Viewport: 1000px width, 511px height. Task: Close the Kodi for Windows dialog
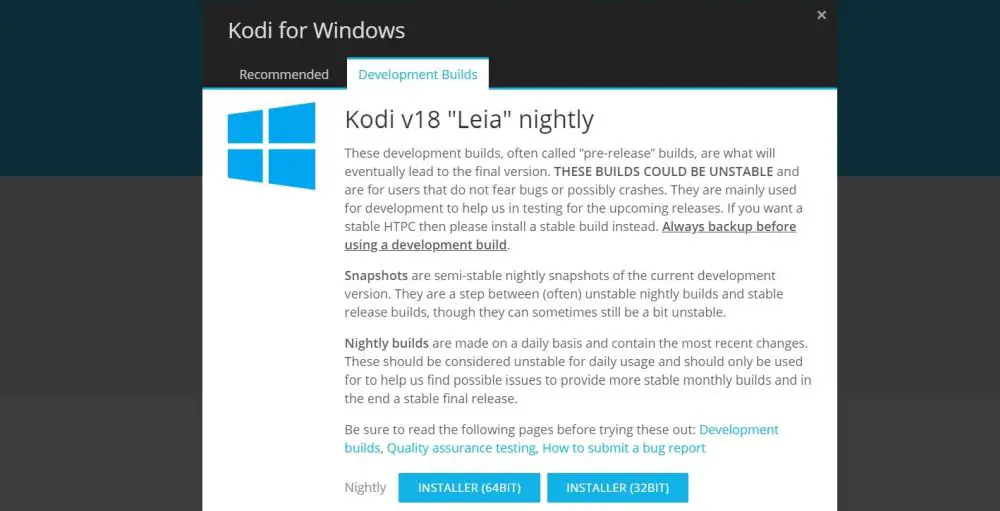pos(821,15)
